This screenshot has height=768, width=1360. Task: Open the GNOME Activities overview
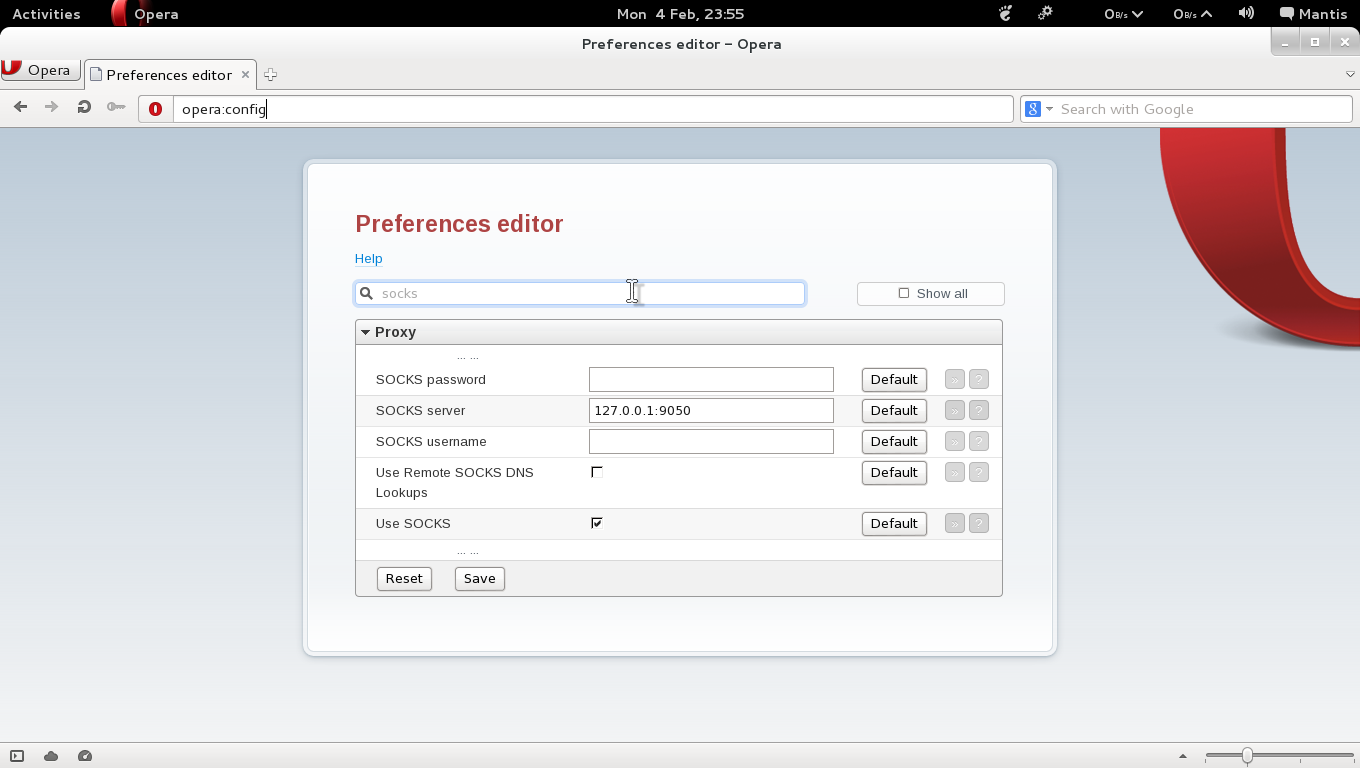coord(46,14)
